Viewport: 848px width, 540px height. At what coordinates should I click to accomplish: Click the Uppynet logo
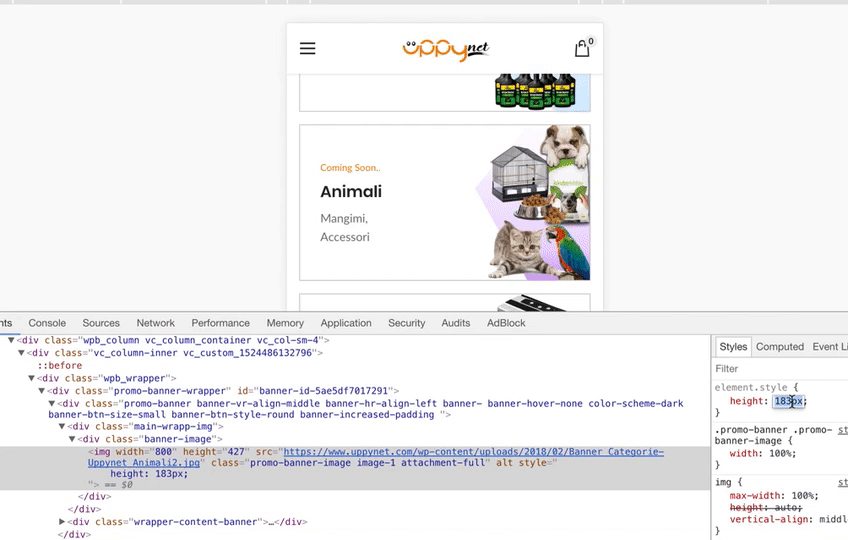pyautogui.click(x=446, y=50)
